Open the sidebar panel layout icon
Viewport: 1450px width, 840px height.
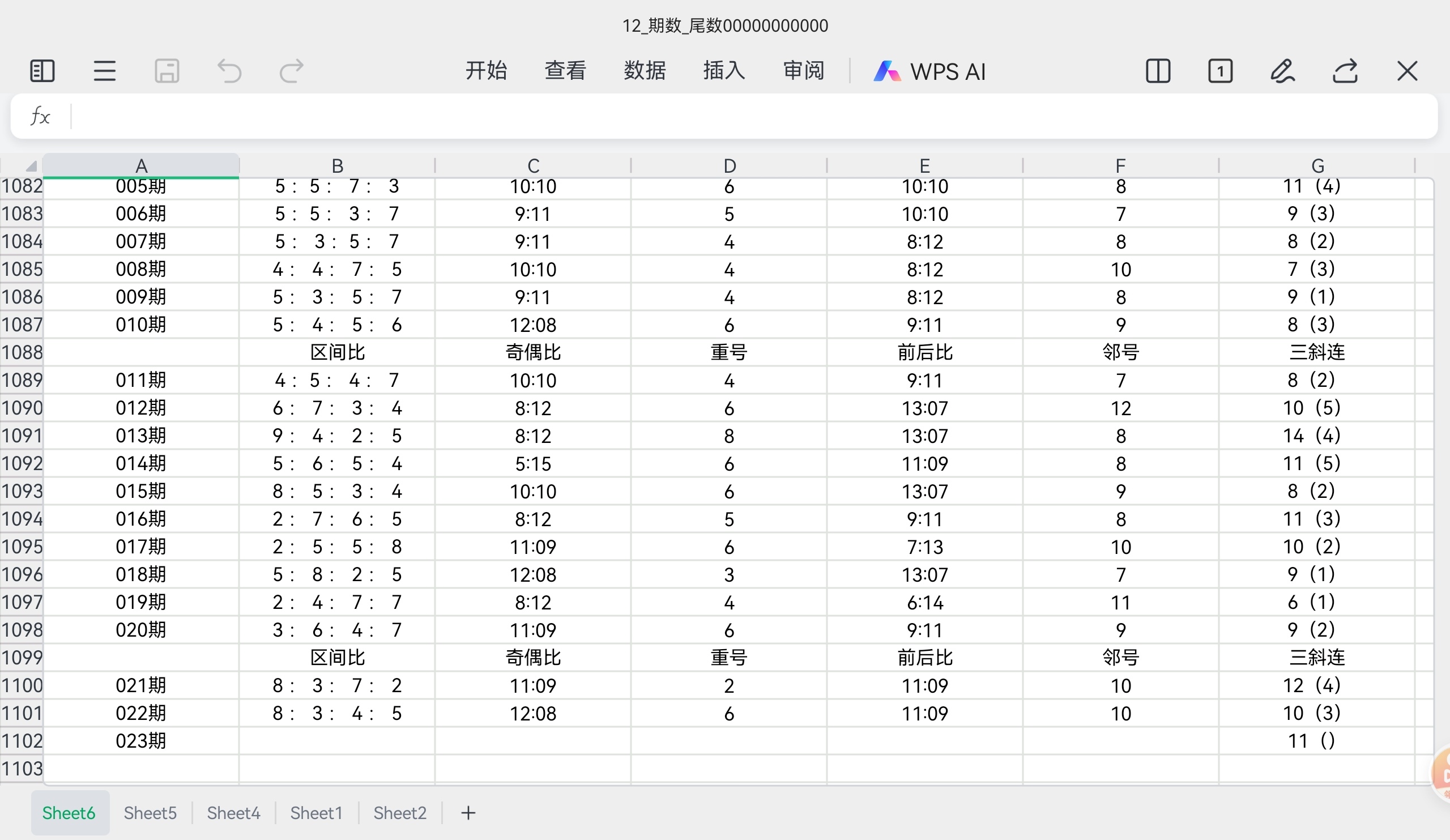(x=42, y=71)
